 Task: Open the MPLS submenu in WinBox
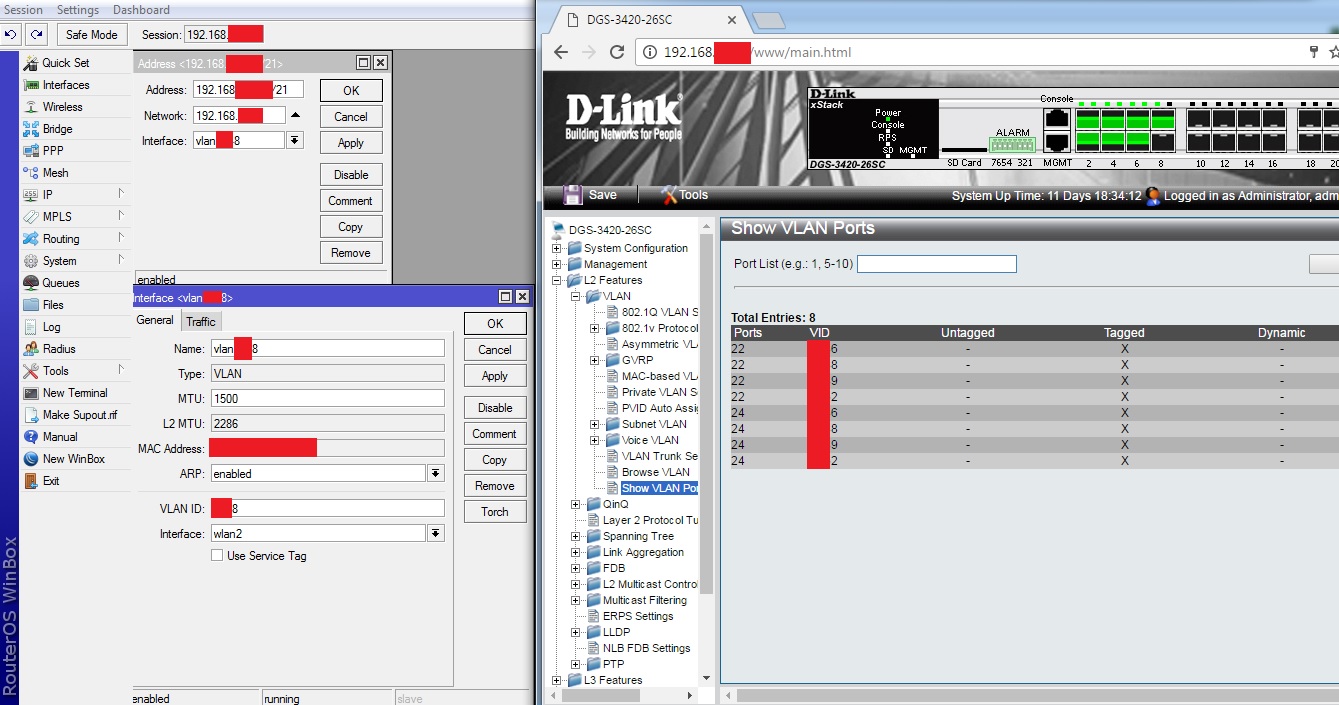tap(57, 217)
